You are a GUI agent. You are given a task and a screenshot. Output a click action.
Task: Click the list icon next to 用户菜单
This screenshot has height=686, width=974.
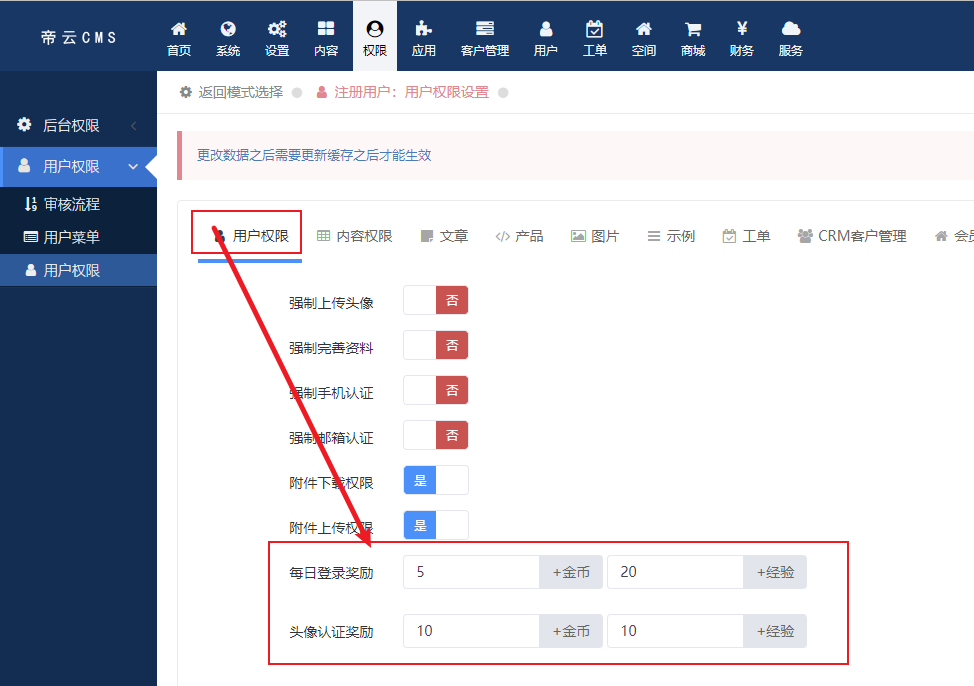(x=30, y=237)
